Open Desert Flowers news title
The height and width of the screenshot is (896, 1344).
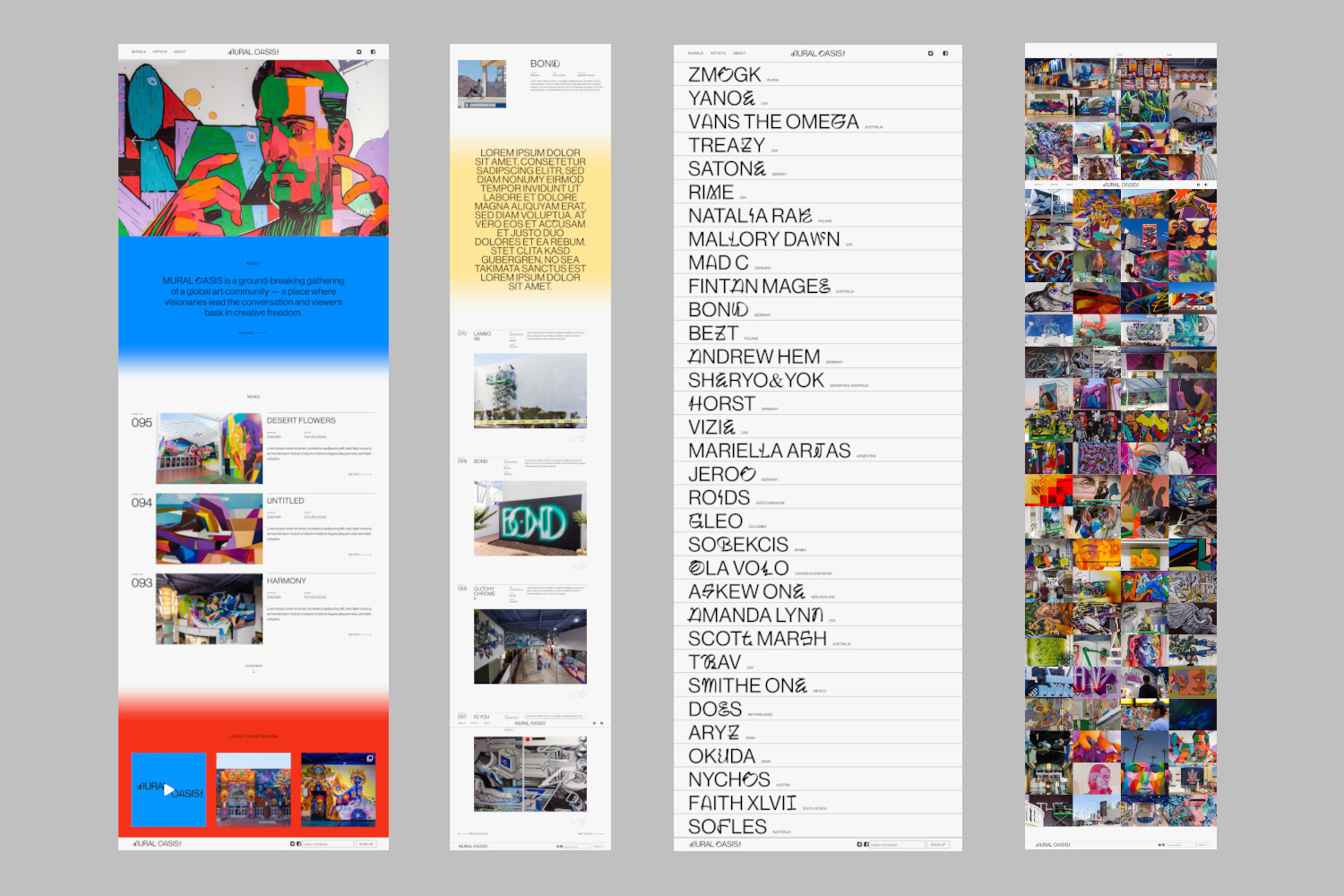tap(301, 420)
